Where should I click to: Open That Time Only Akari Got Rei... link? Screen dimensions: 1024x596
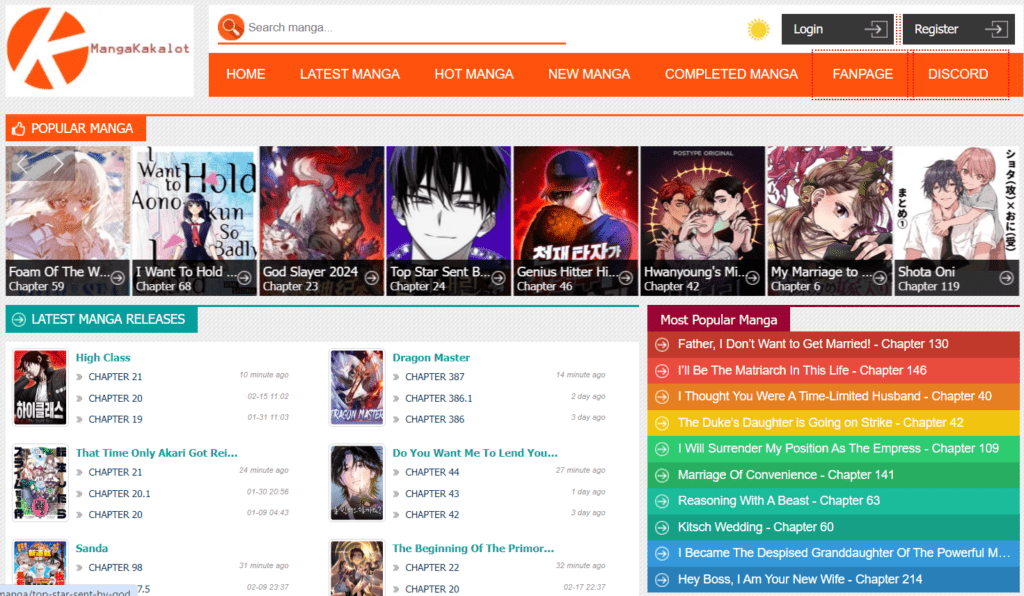pyautogui.click(x=157, y=453)
